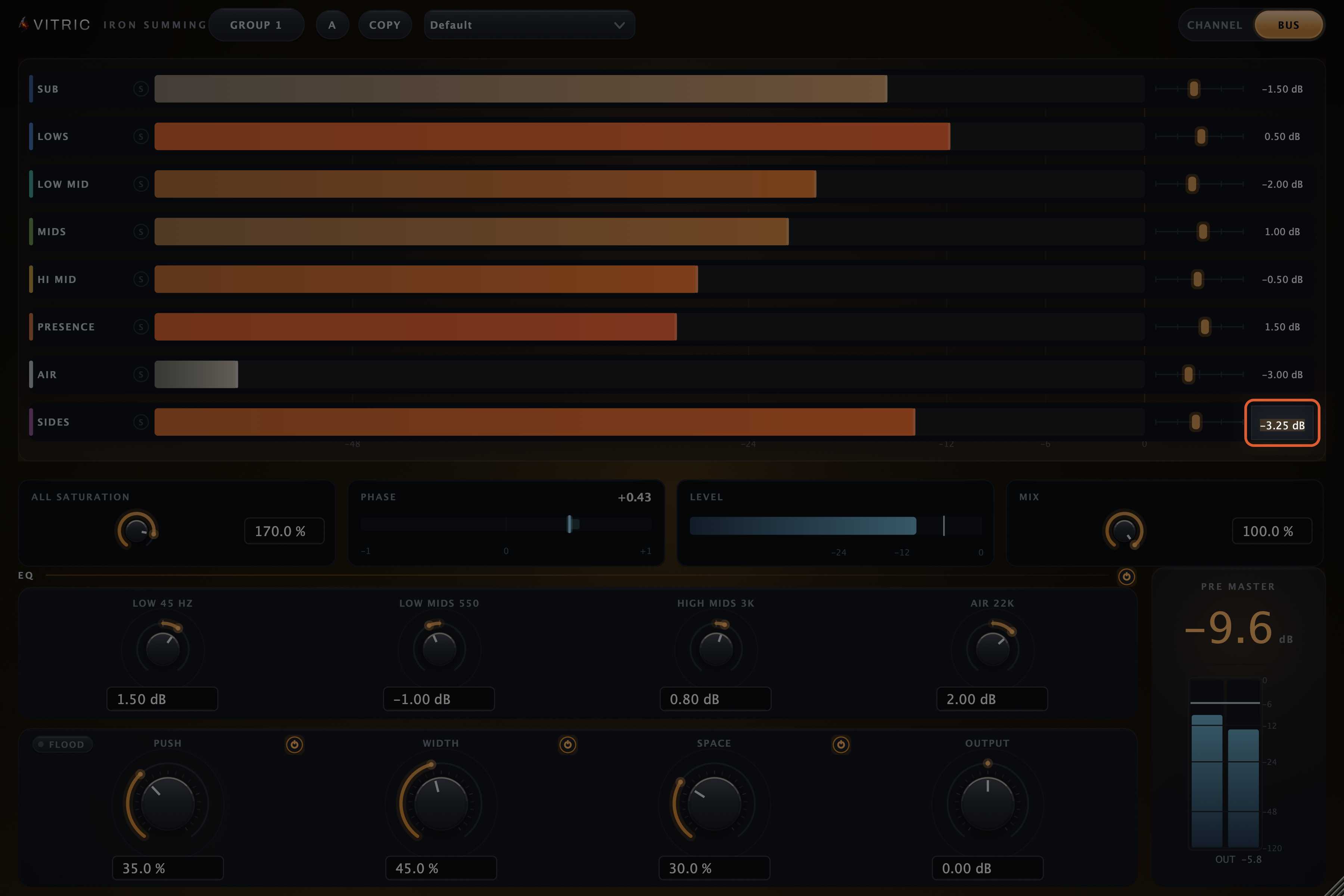The width and height of the screenshot is (1344, 896).
Task: Enable the FLOOD switch
Action: coord(62,744)
